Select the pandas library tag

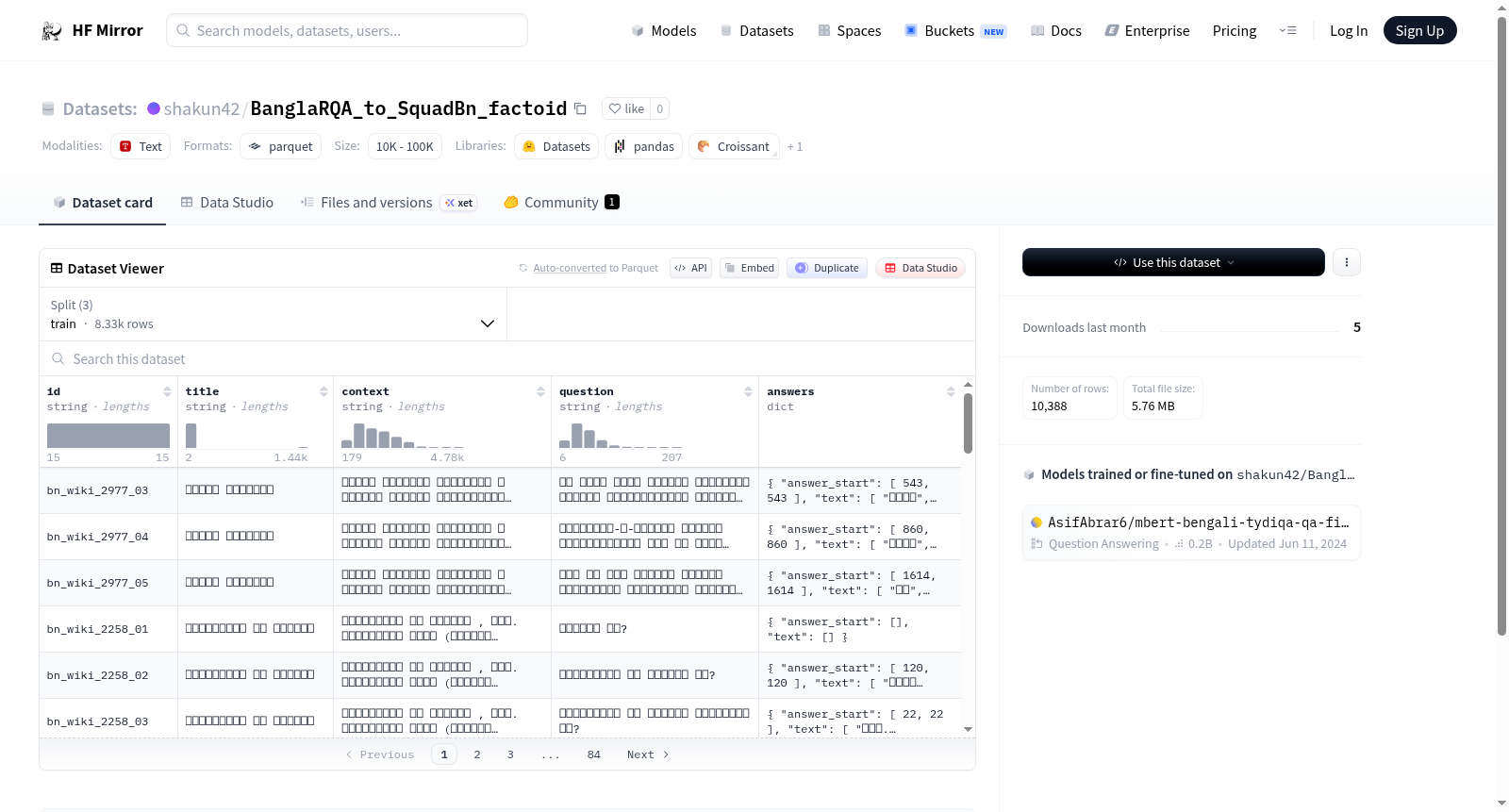(644, 146)
